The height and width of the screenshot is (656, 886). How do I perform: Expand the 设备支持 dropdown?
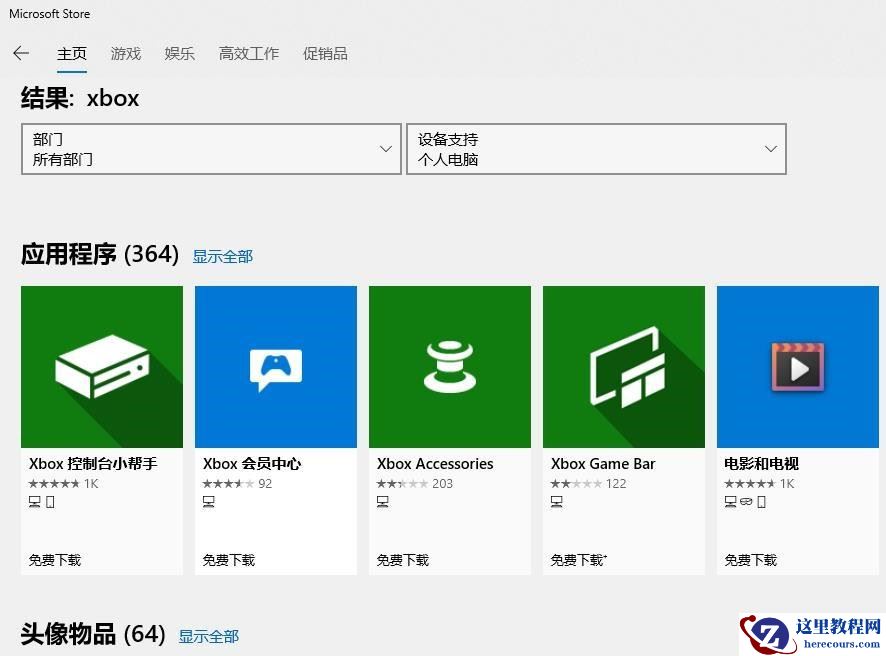[x=597, y=148]
